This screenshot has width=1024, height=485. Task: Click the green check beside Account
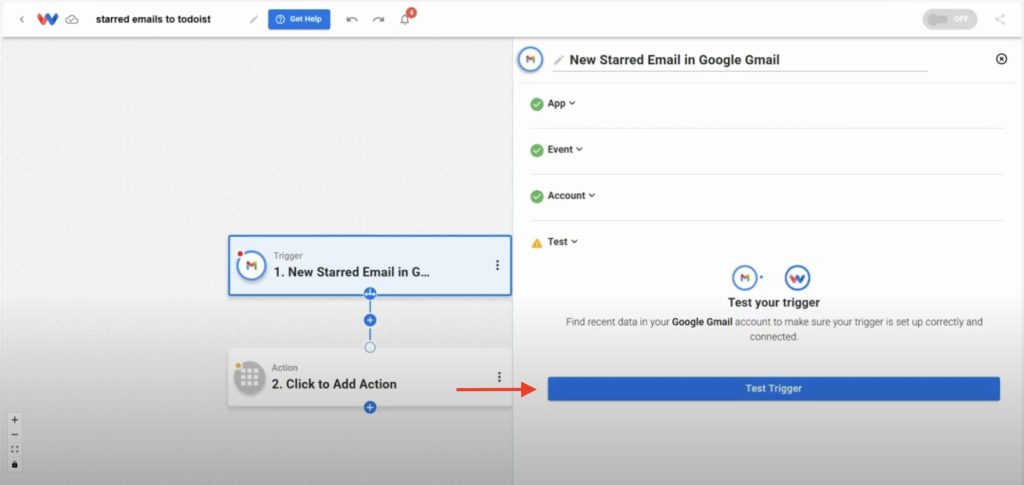pyautogui.click(x=537, y=196)
